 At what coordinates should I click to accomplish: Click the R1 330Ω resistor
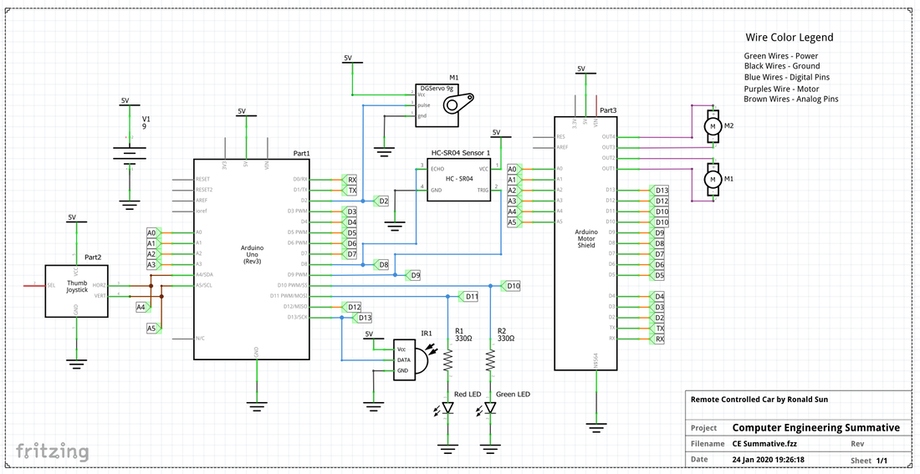click(x=447, y=356)
